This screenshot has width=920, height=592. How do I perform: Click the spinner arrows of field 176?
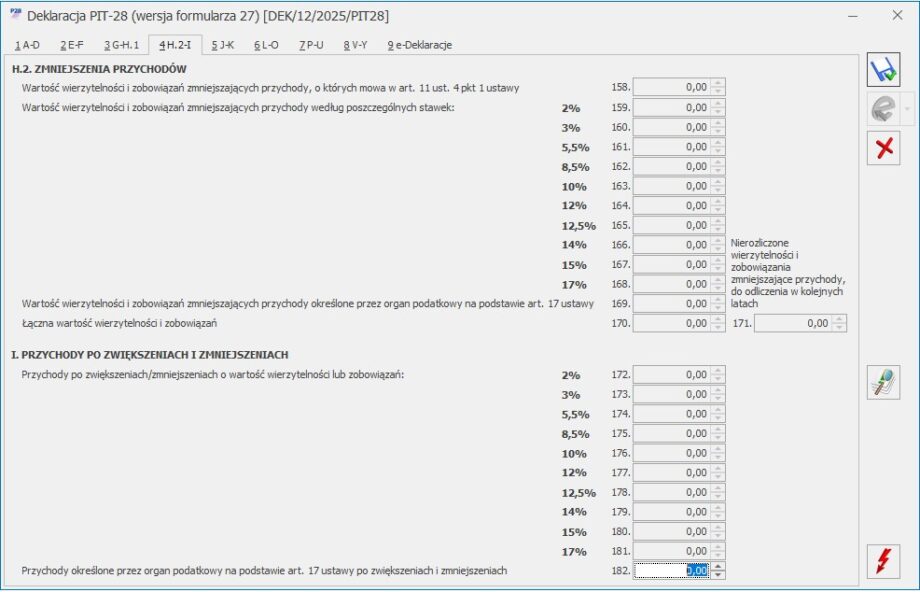718,453
